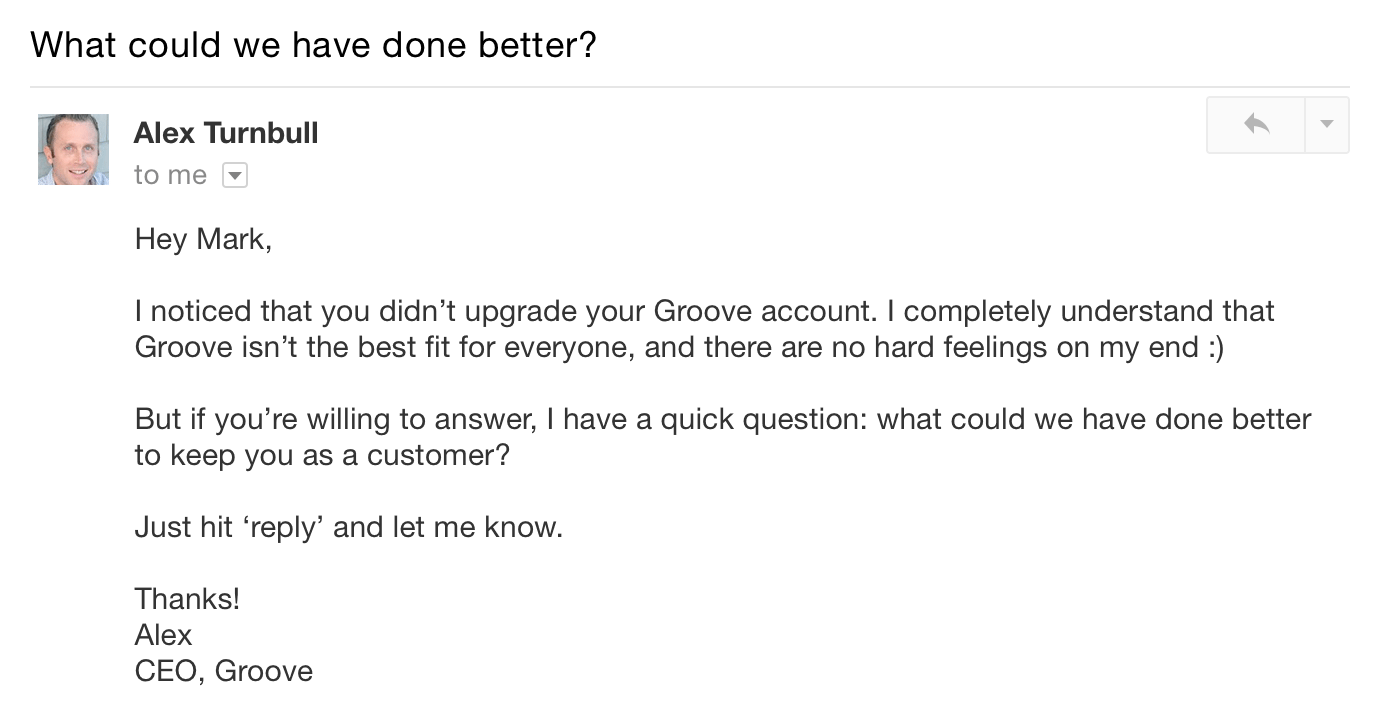Select the sender name Alex Turnbull
The width and height of the screenshot is (1380, 720).
coord(226,132)
